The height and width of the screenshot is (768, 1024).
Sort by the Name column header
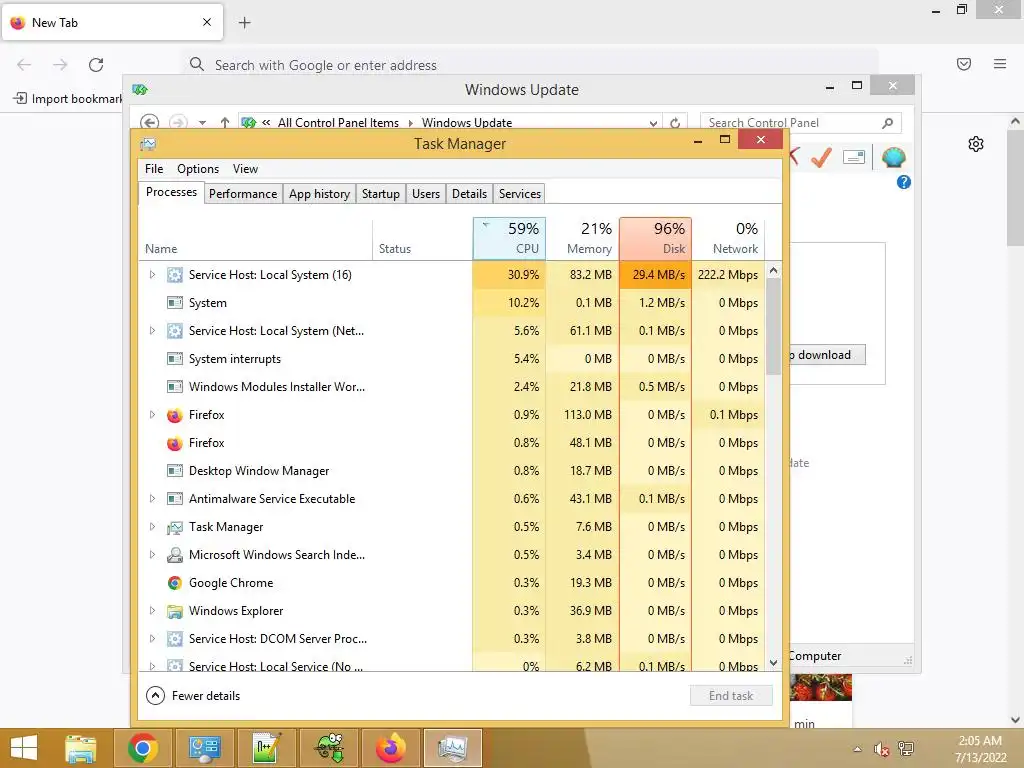255,238
